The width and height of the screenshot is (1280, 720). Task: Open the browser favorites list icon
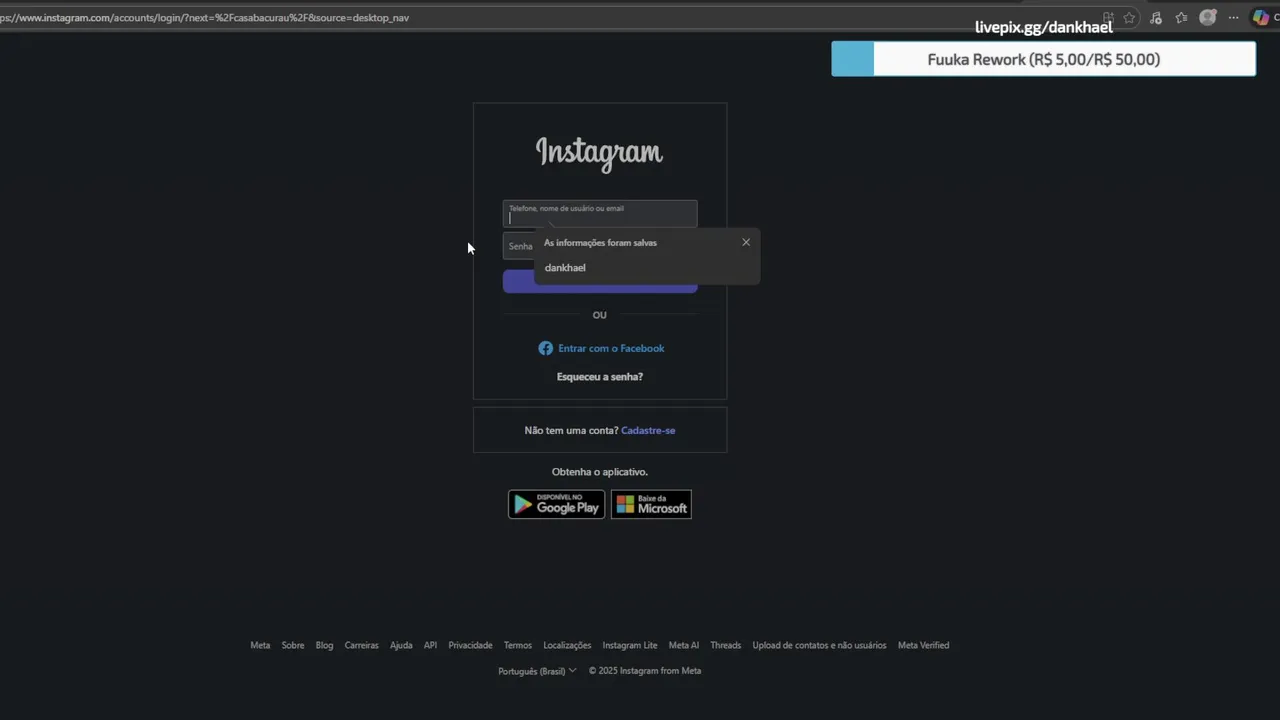click(1181, 18)
